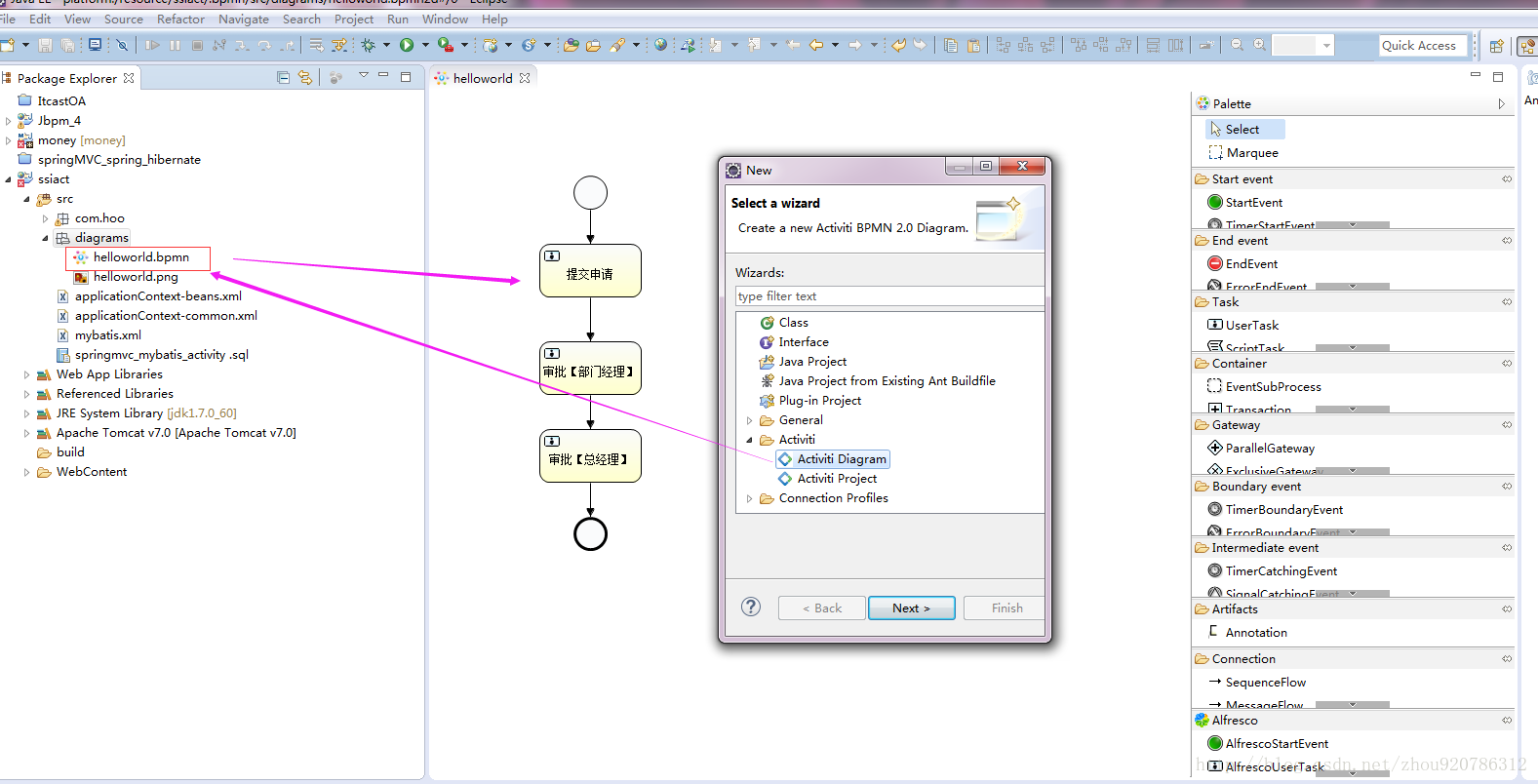Click the Back button in wizard
The image size is (1538, 784).
coord(822,608)
